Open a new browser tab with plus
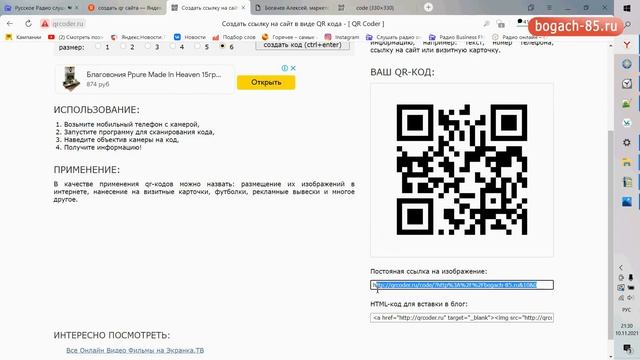Image resolution: width=640 pixels, height=360 pixels. (428, 7)
